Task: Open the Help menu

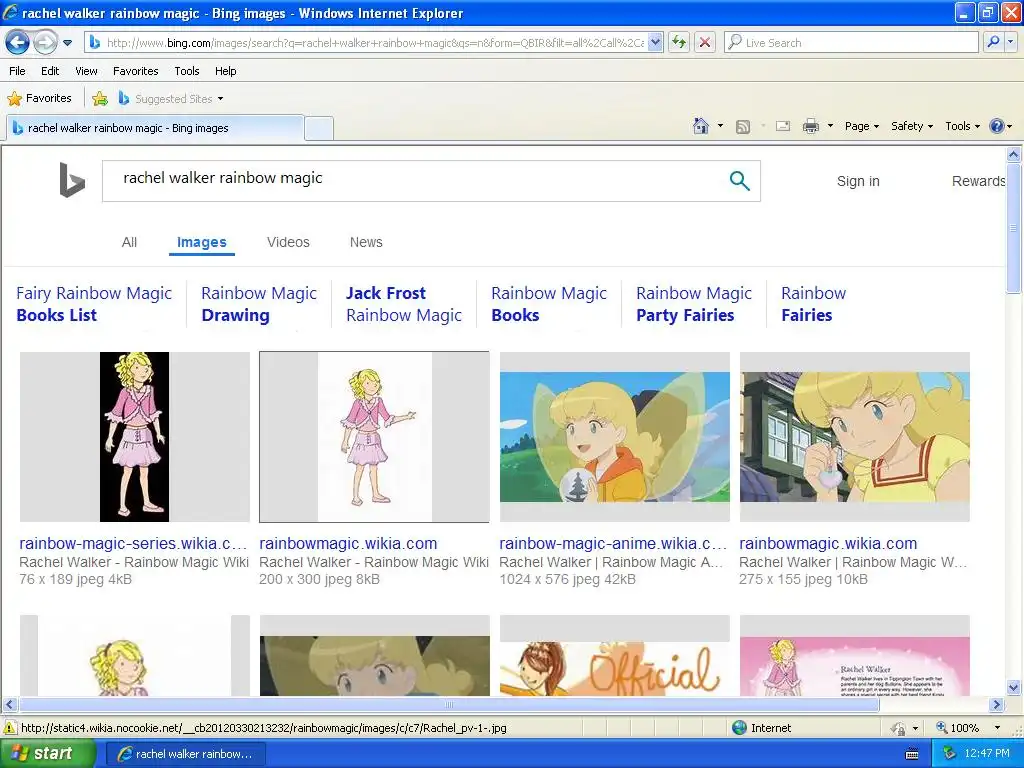Action: pos(225,71)
